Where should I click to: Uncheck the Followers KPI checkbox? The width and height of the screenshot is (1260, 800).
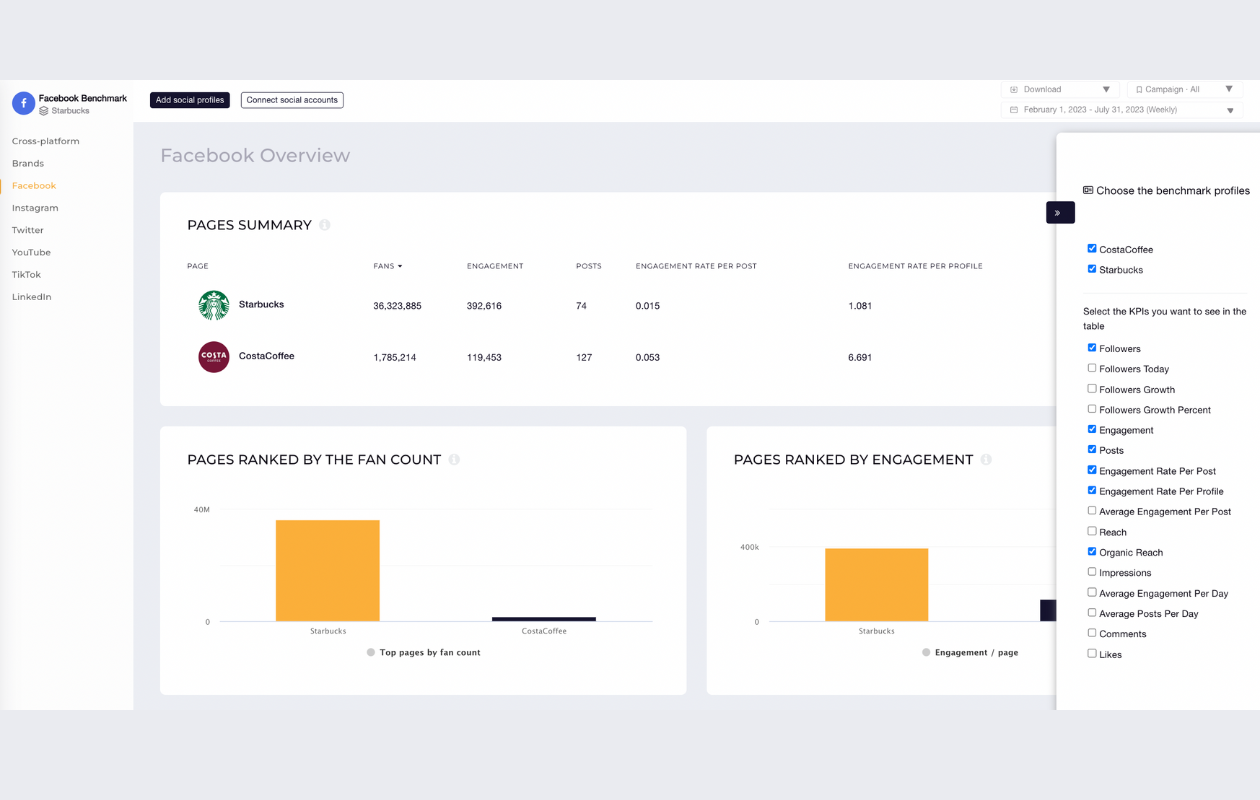[1092, 348]
